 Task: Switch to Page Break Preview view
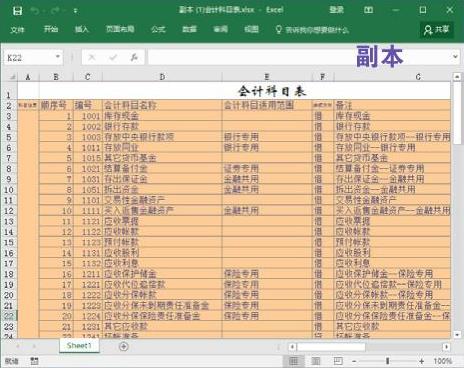338,361
